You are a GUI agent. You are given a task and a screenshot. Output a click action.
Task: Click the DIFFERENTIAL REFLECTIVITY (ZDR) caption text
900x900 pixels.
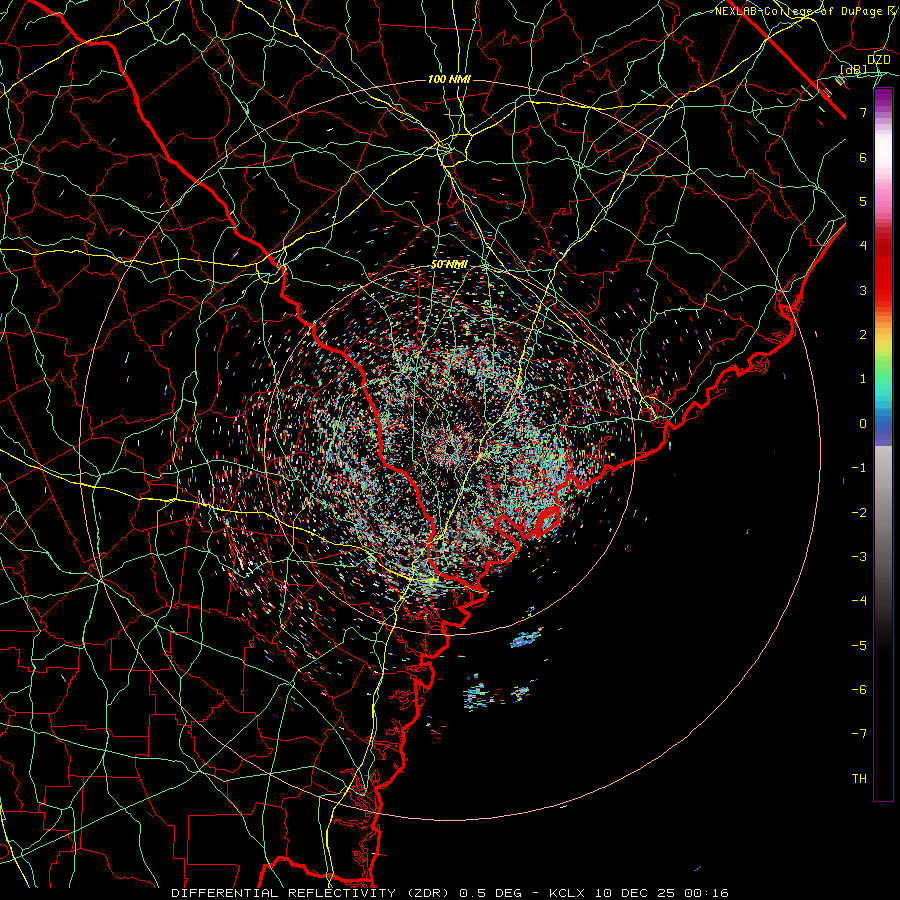point(311,893)
